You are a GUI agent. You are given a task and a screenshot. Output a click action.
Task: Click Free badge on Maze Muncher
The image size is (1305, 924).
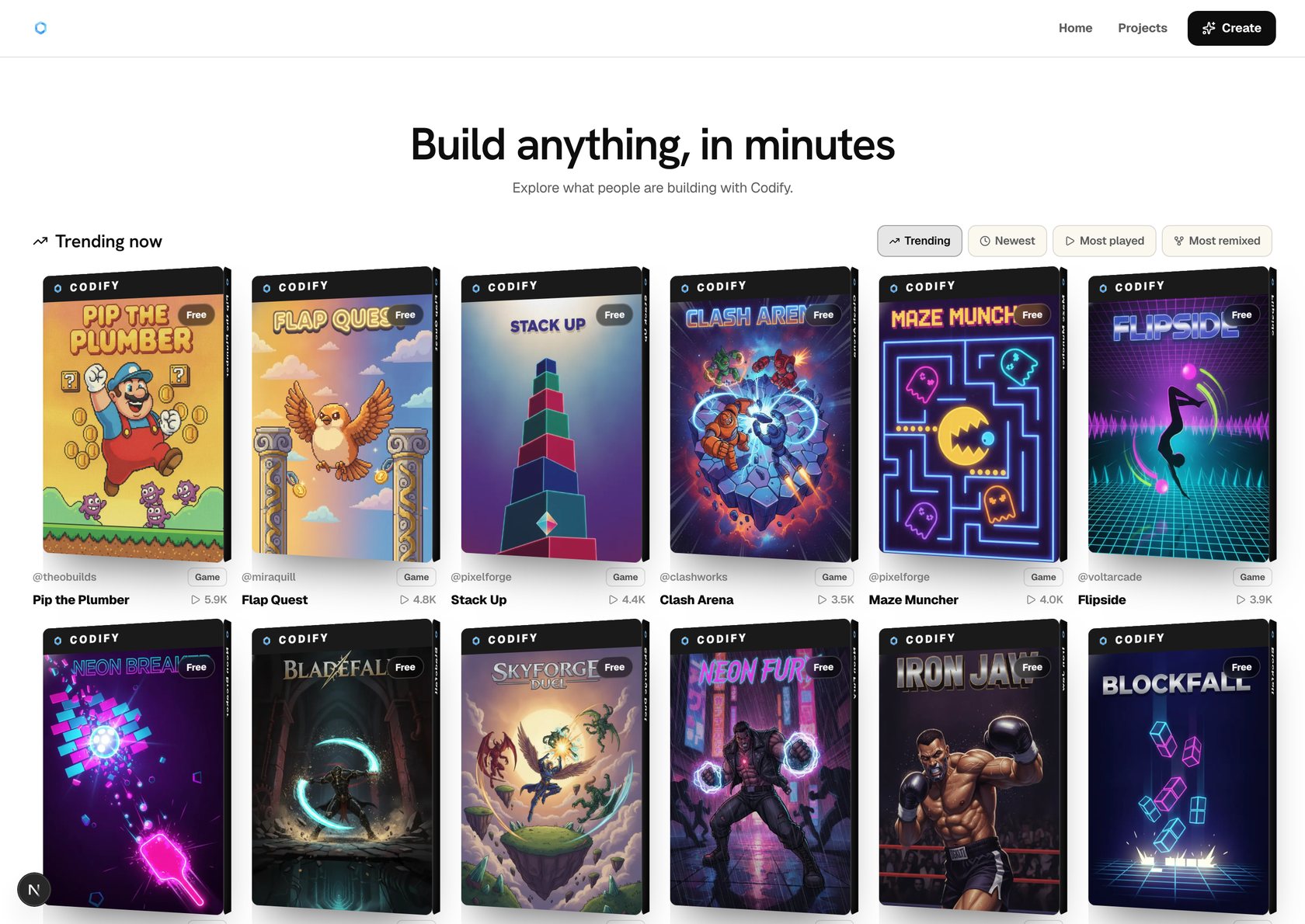(1032, 314)
